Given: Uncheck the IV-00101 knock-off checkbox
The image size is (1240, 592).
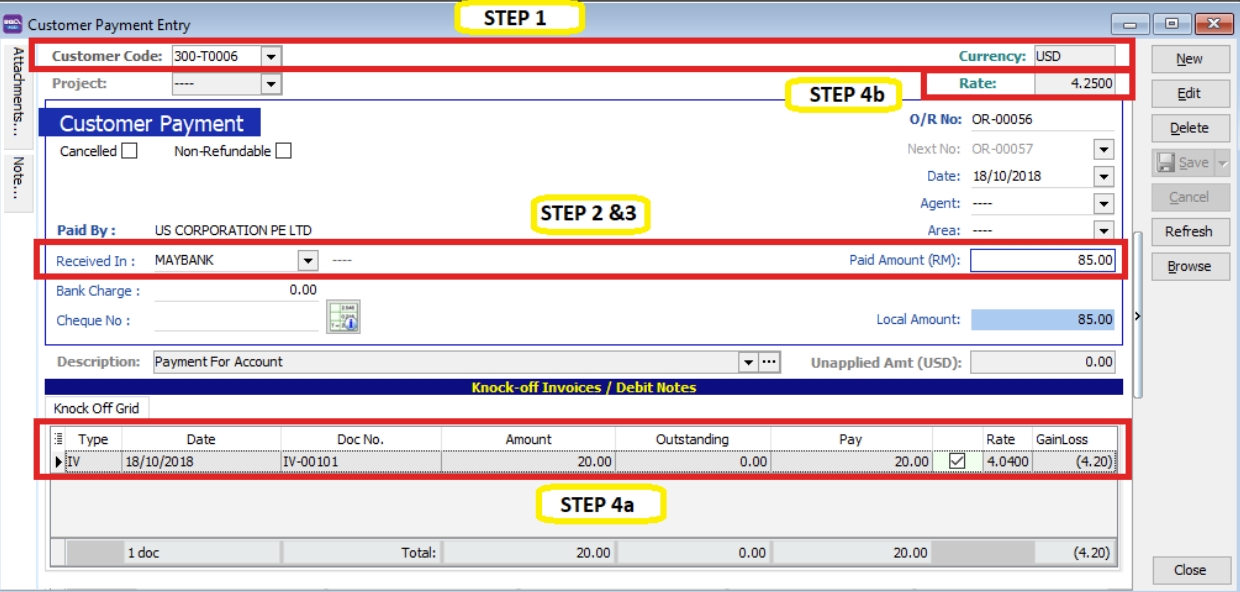Looking at the screenshot, I should [957, 461].
